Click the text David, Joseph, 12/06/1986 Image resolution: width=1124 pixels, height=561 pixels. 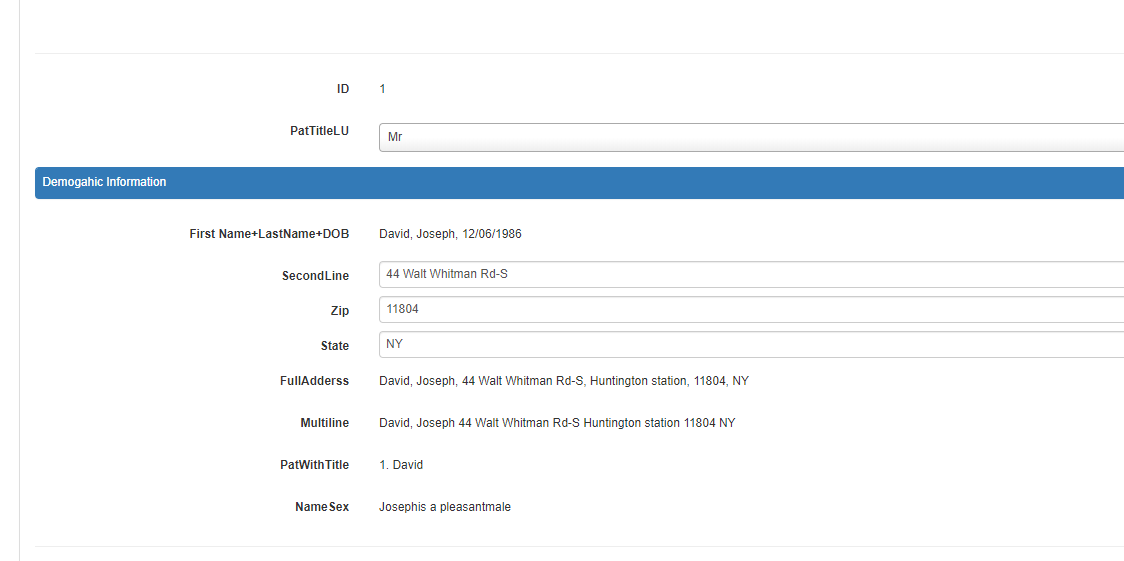coord(450,234)
